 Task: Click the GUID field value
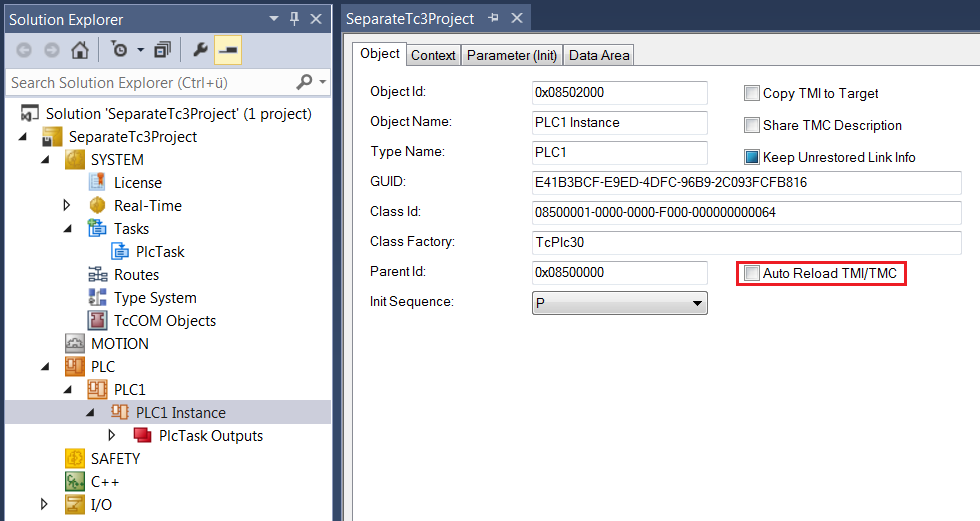[x=746, y=182]
